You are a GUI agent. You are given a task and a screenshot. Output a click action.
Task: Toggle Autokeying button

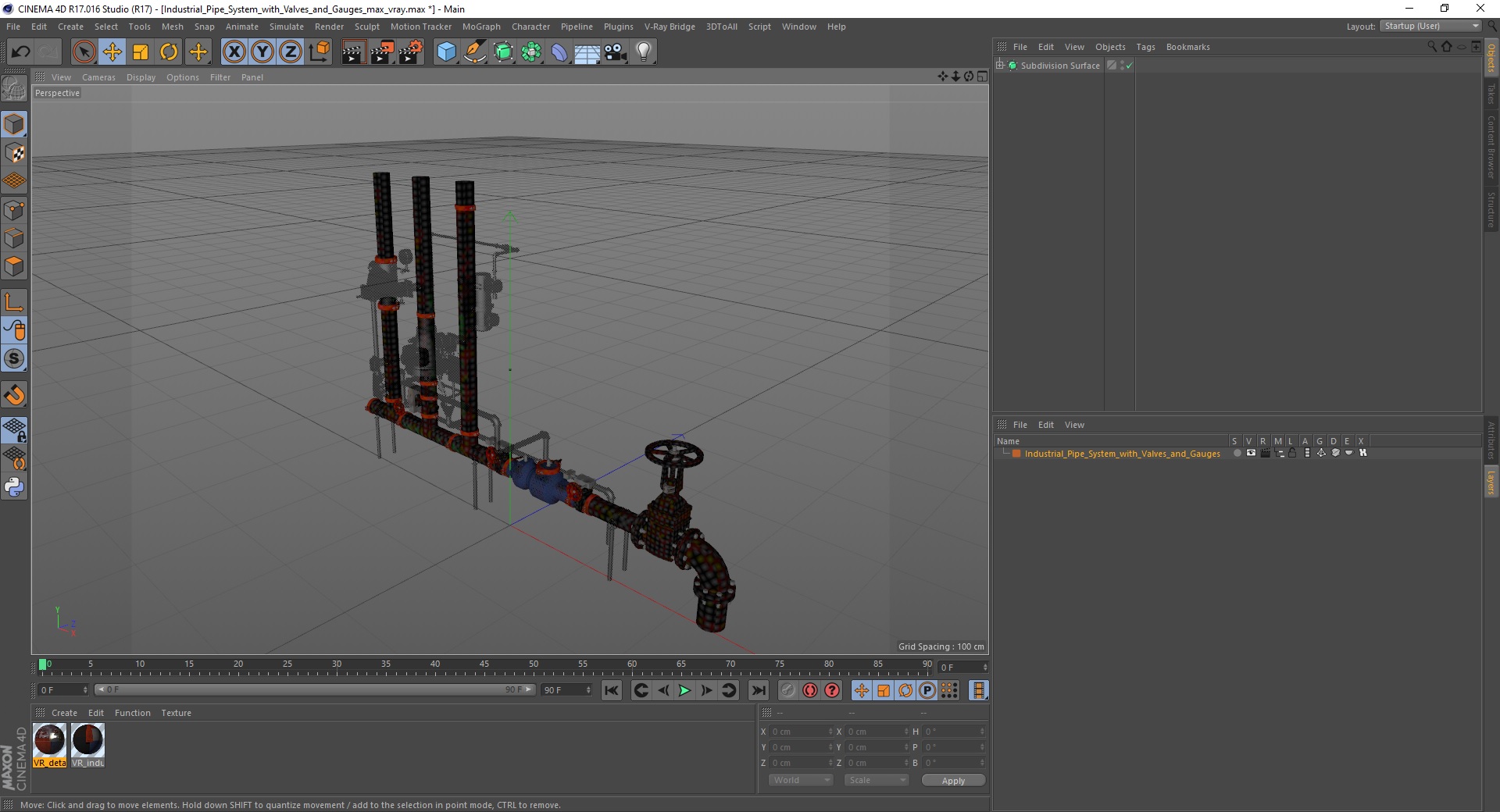click(x=810, y=690)
